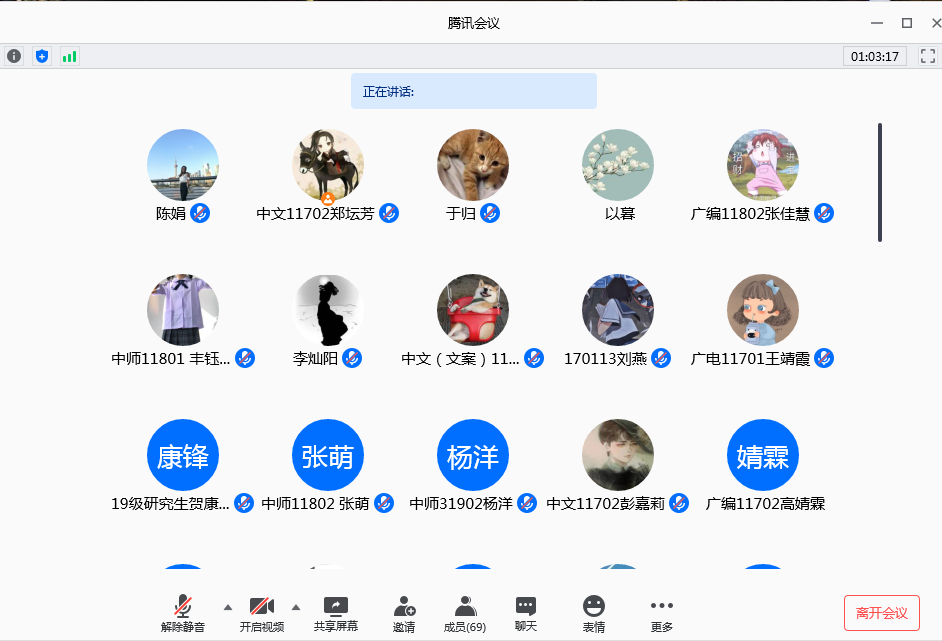
Task: Open the 聊天 chat panel
Action: coord(526,613)
